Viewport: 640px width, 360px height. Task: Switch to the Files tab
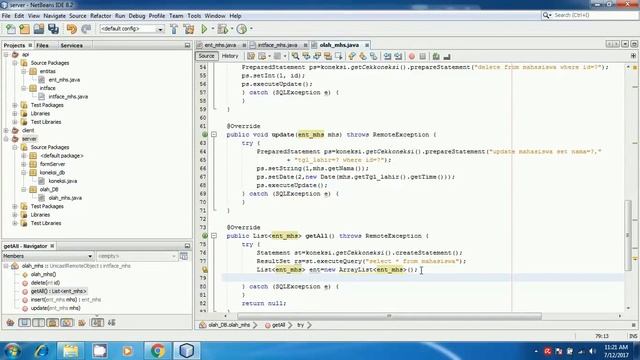42,45
